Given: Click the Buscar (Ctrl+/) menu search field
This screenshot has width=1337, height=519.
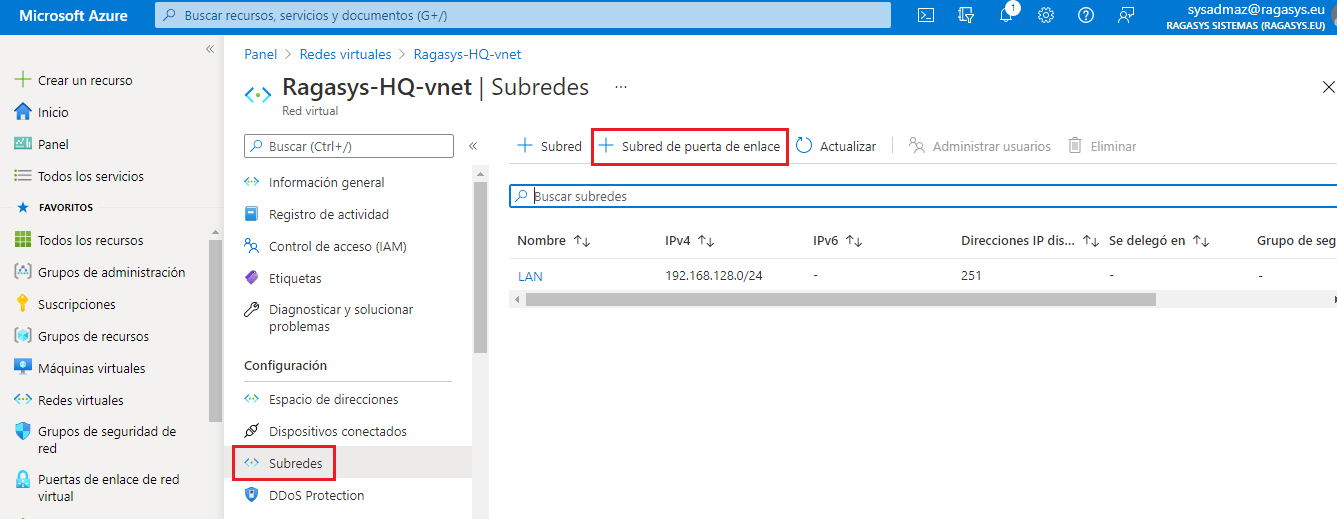Looking at the screenshot, I should click(349, 146).
